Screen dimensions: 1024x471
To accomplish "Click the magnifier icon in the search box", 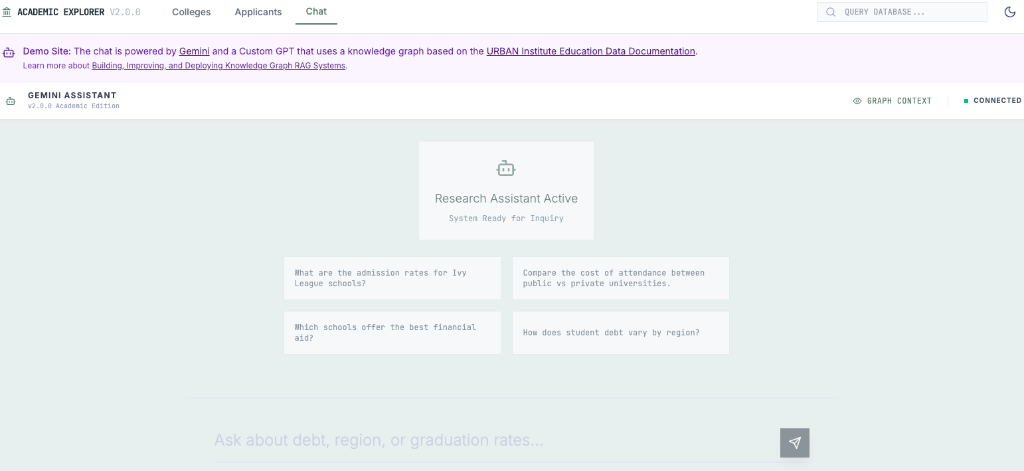I will (x=831, y=12).
